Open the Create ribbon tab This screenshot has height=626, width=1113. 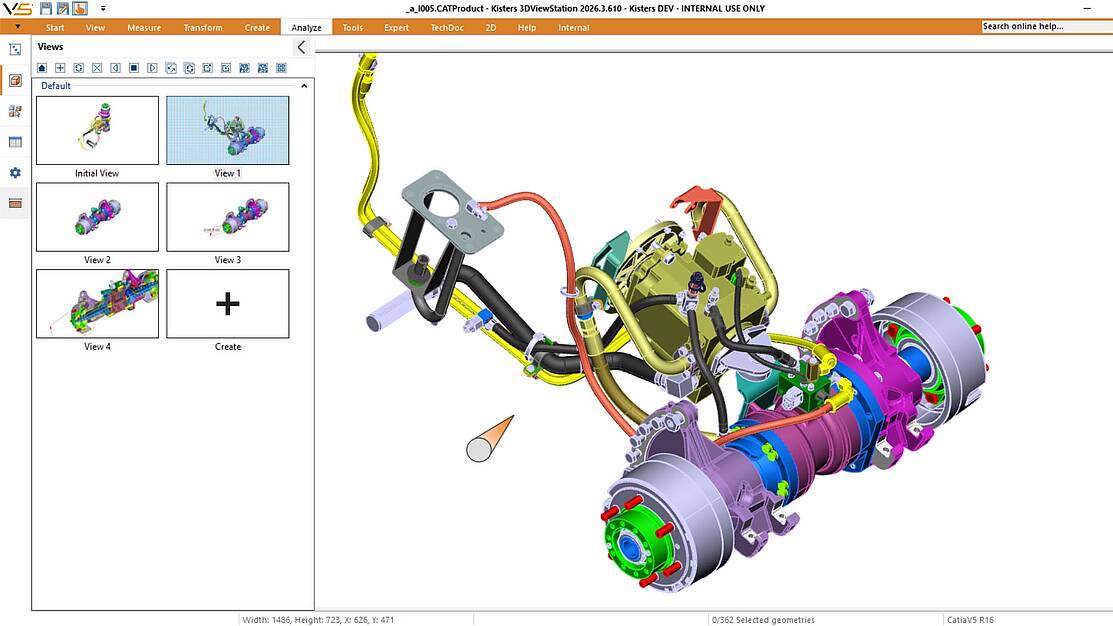(257, 28)
